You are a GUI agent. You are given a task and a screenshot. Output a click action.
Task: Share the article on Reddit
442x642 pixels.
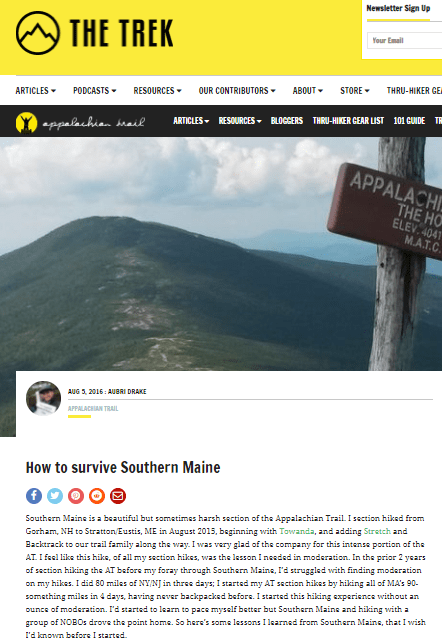tap(97, 496)
